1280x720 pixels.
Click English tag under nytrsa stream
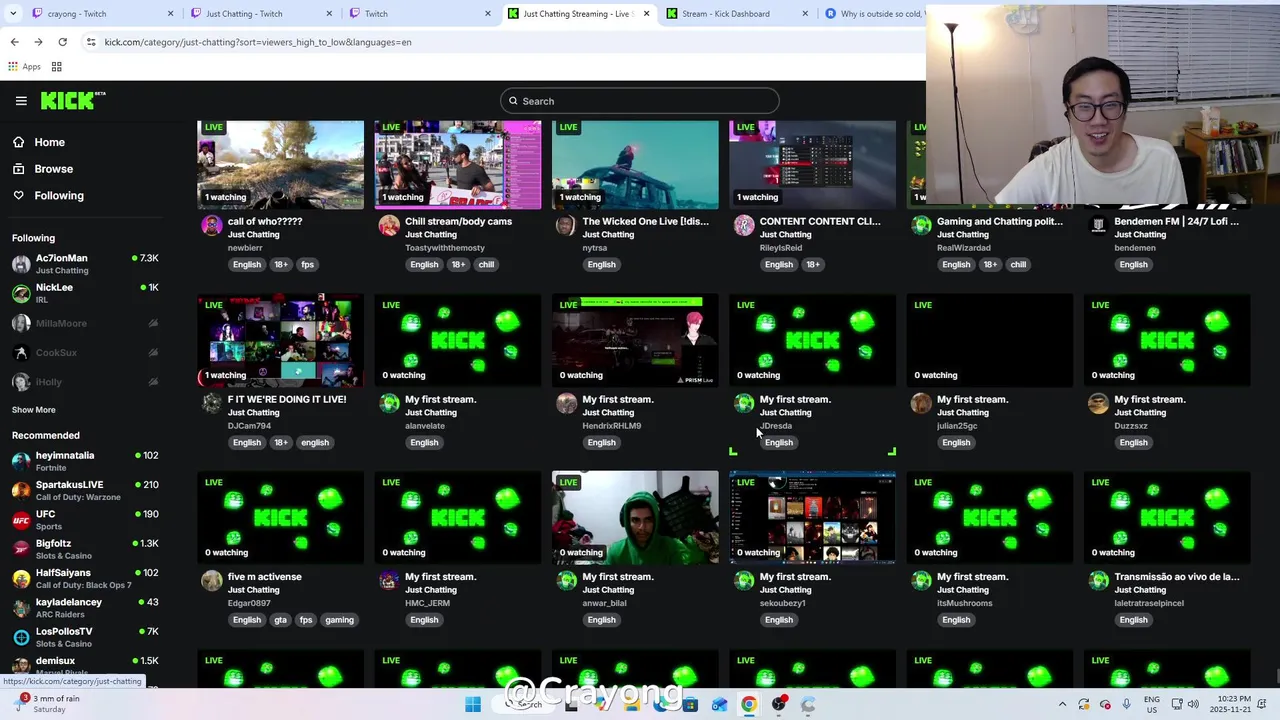click(602, 265)
